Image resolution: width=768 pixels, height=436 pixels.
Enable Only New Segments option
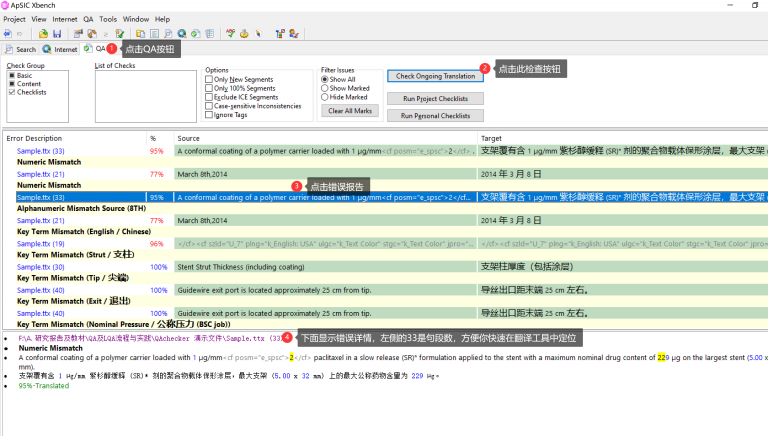click(209, 79)
